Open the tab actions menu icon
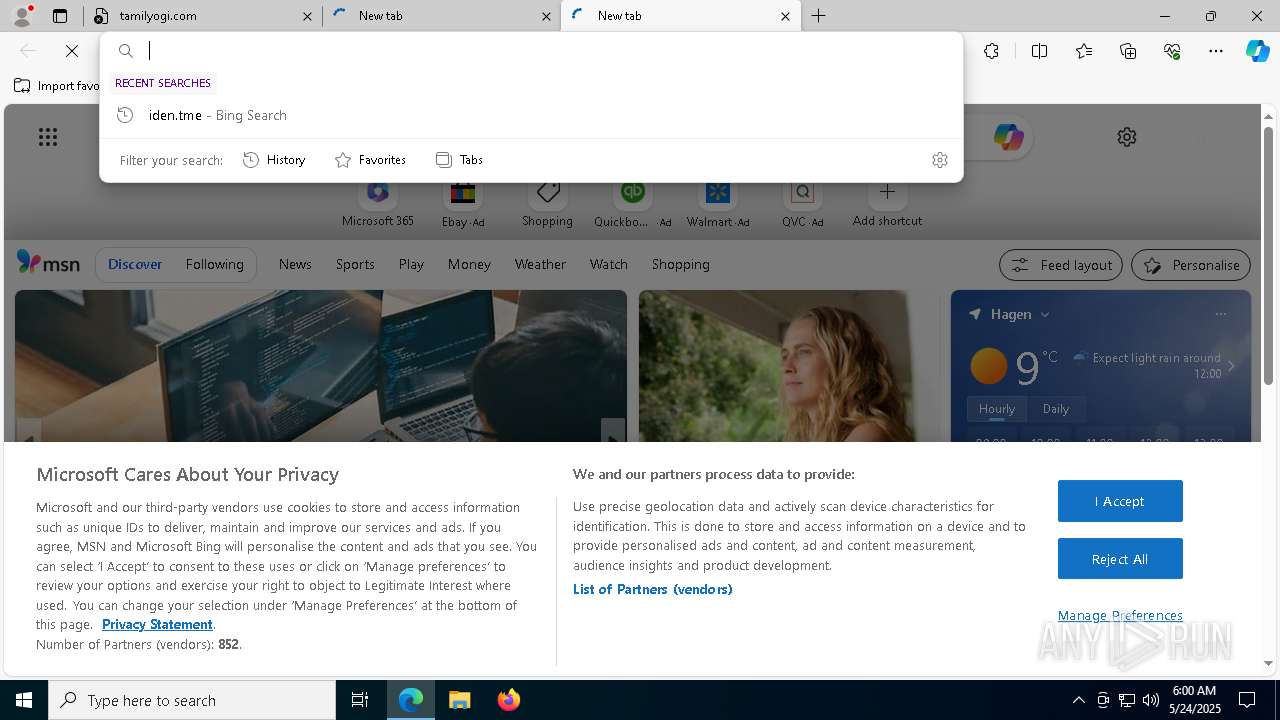This screenshot has height=720, width=1280. click(x=60, y=16)
